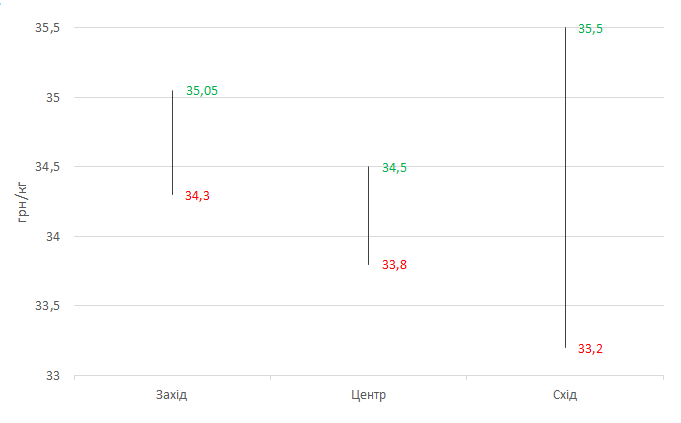Click the green 34,5 data label for Центр
Image resolution: width=681 pixels, height=423 pixels.
click(x=394, y=168)
